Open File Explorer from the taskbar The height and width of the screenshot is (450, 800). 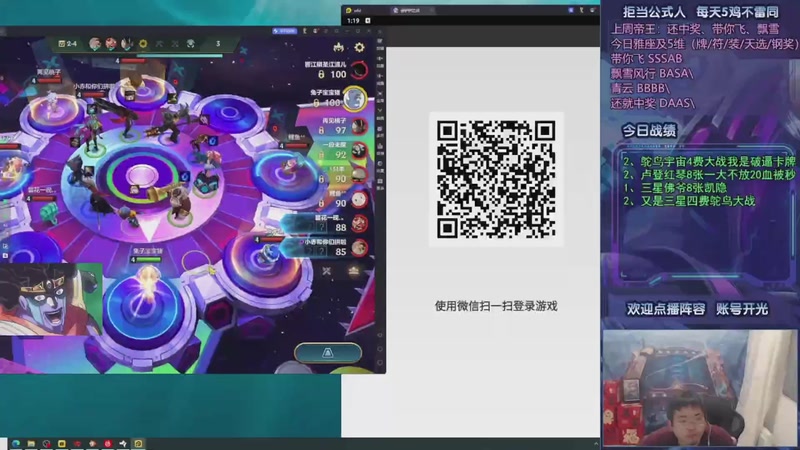[31, 444]
